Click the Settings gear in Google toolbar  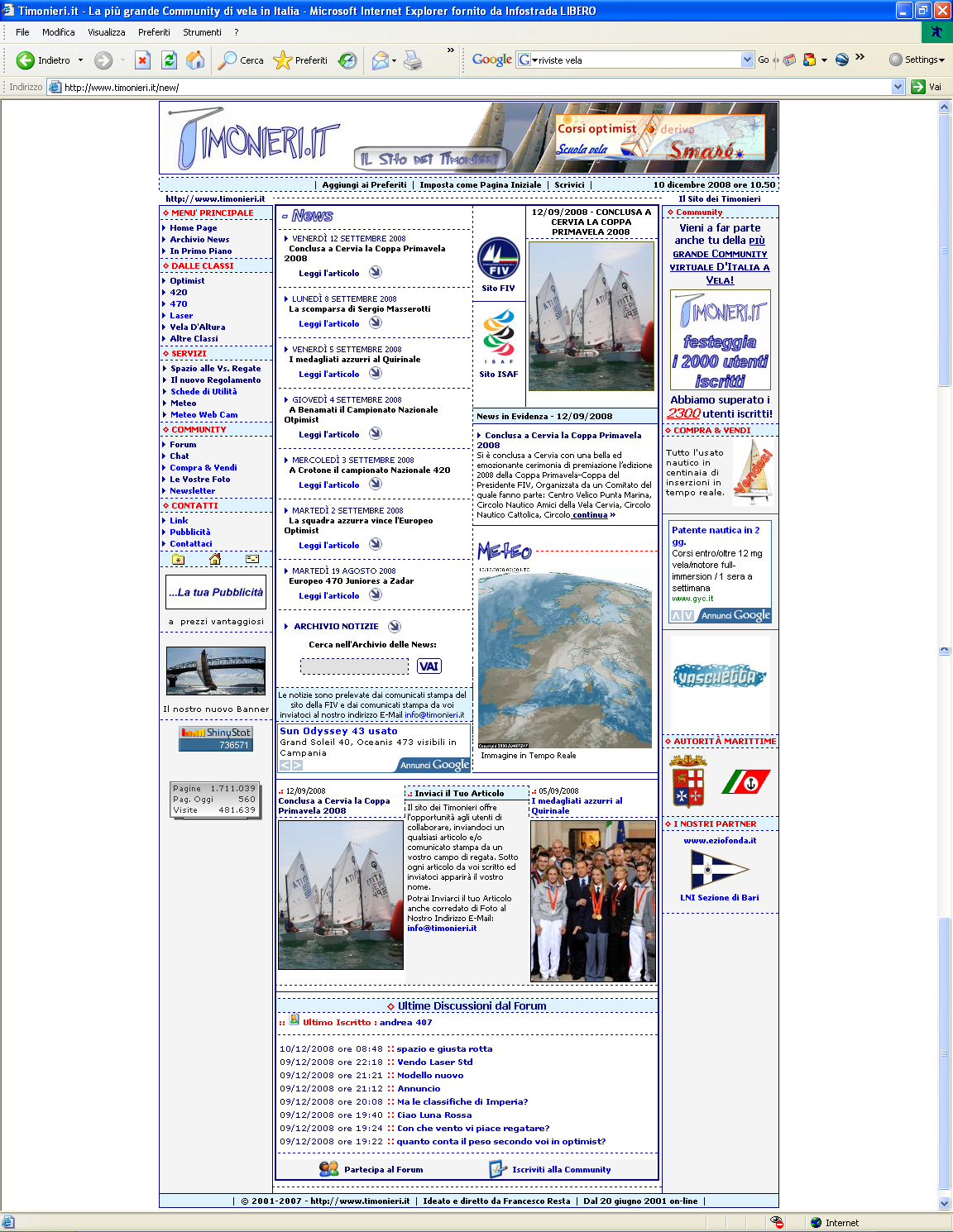[x=917, y=60]
